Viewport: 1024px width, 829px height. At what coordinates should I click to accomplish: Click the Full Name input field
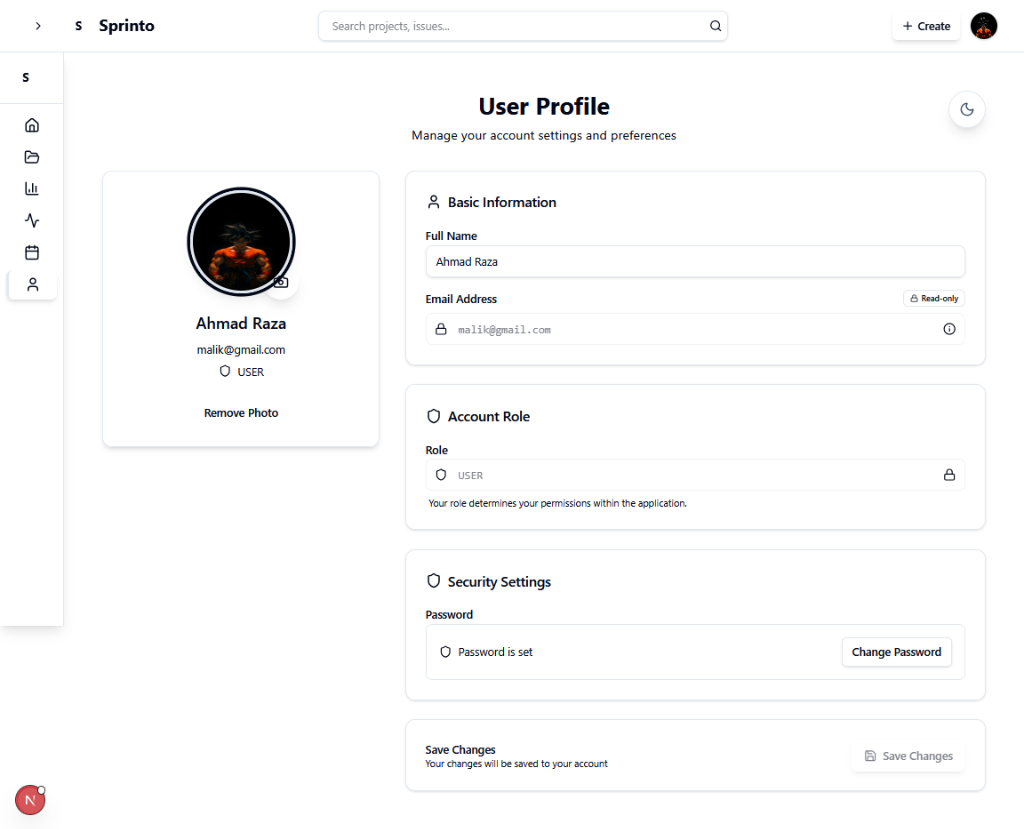(x=695, y=261)
